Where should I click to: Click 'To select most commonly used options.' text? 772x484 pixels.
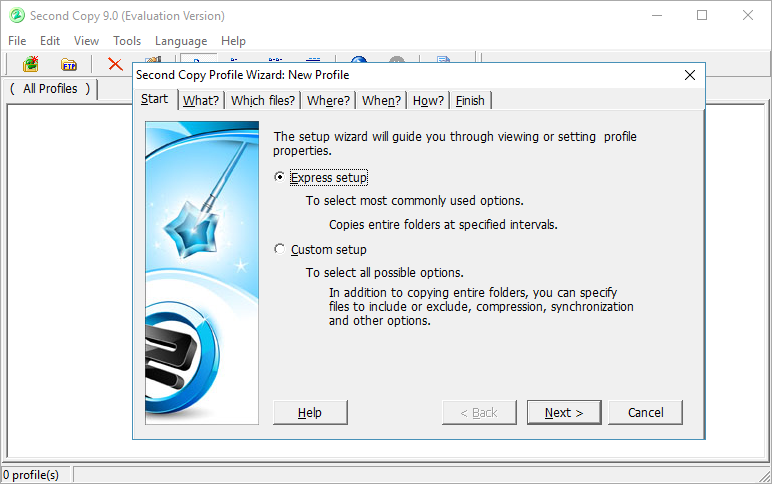point(415,200)
